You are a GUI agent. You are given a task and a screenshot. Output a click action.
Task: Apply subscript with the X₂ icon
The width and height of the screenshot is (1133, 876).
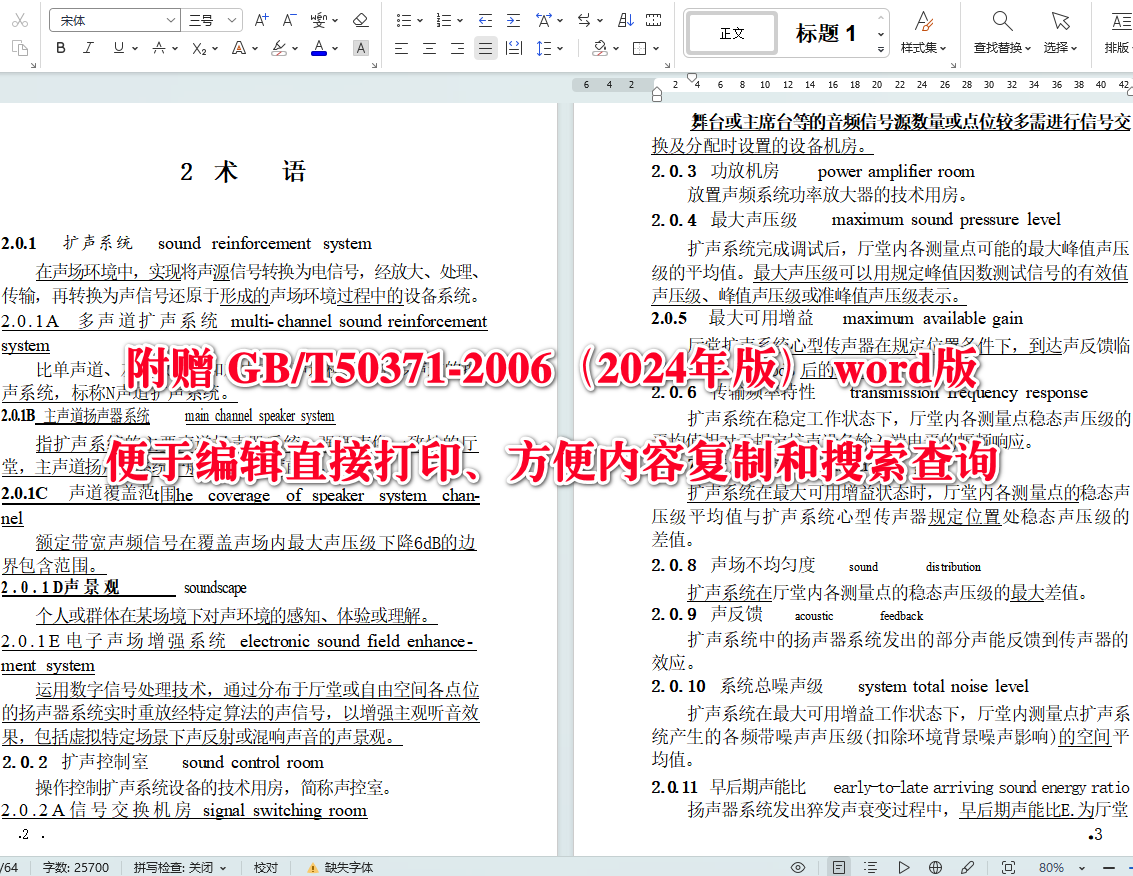click(198, 47)
